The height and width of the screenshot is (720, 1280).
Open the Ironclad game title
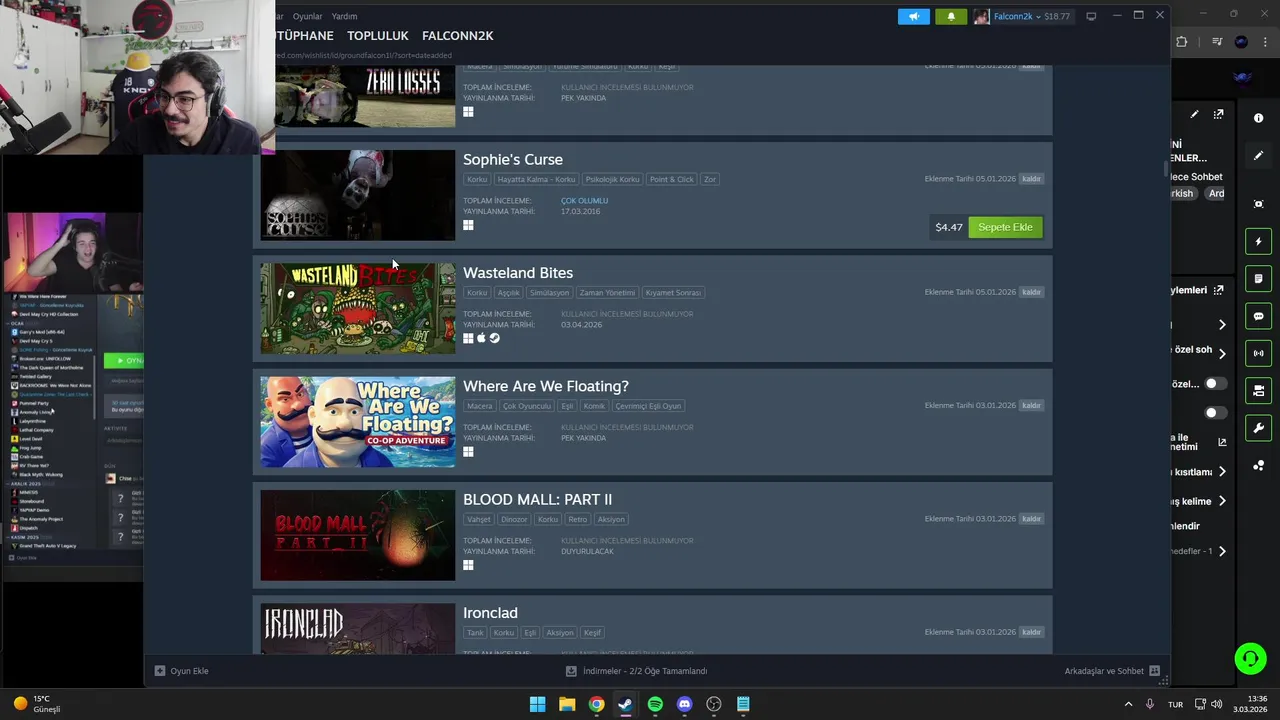point(490,612)
